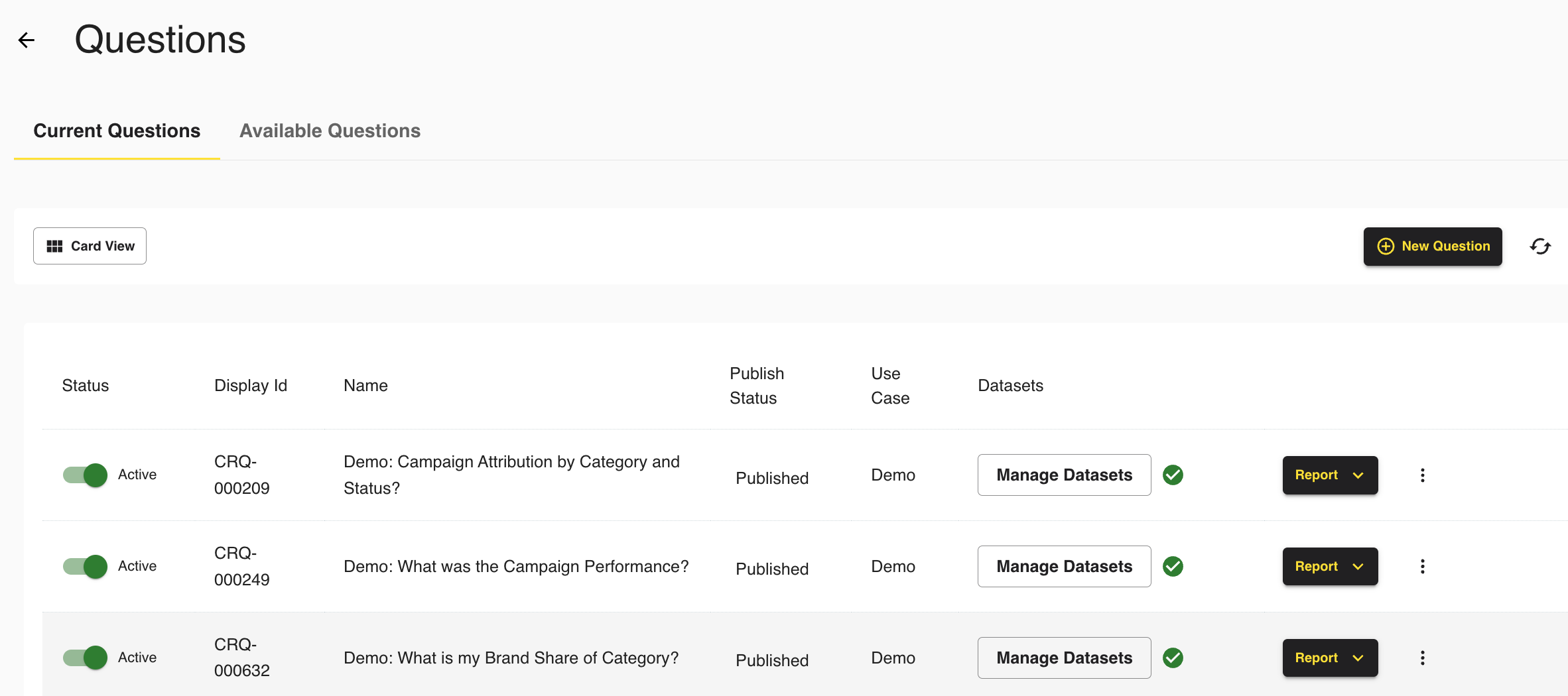Viewport: 1568px width, 696px height.
Task: Click the green checkmark in the CRQ-000249 row
Action: [x=1173, y=567]
